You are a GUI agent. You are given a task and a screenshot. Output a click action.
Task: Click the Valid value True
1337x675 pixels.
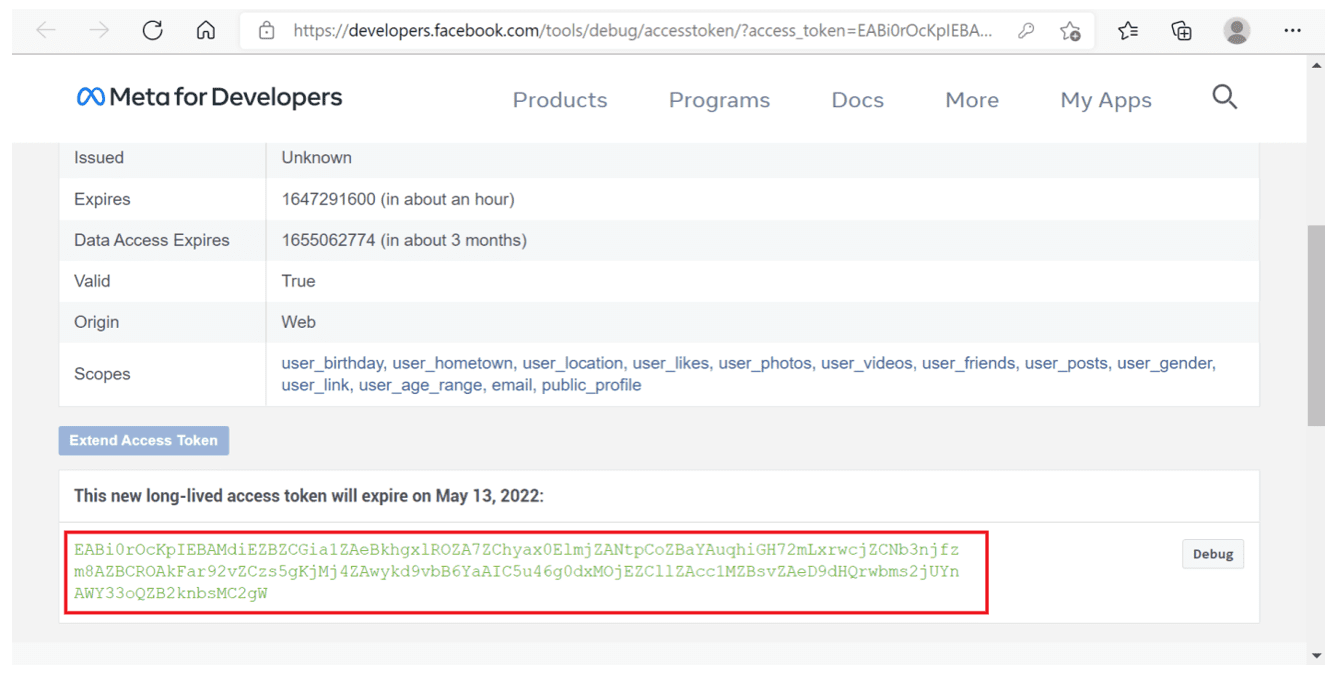298,281
